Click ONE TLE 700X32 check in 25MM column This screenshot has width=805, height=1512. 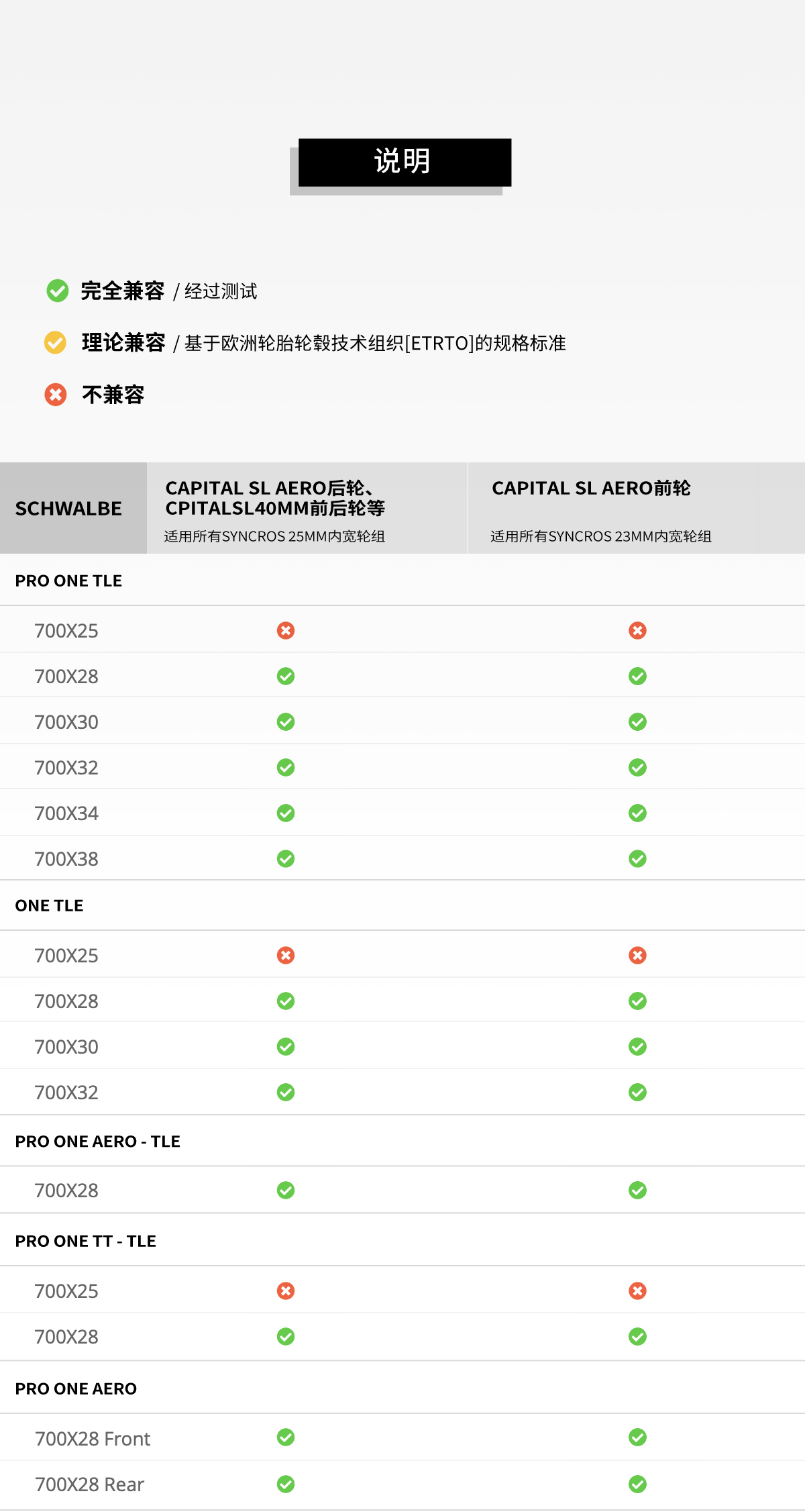tap(286, 1092)
